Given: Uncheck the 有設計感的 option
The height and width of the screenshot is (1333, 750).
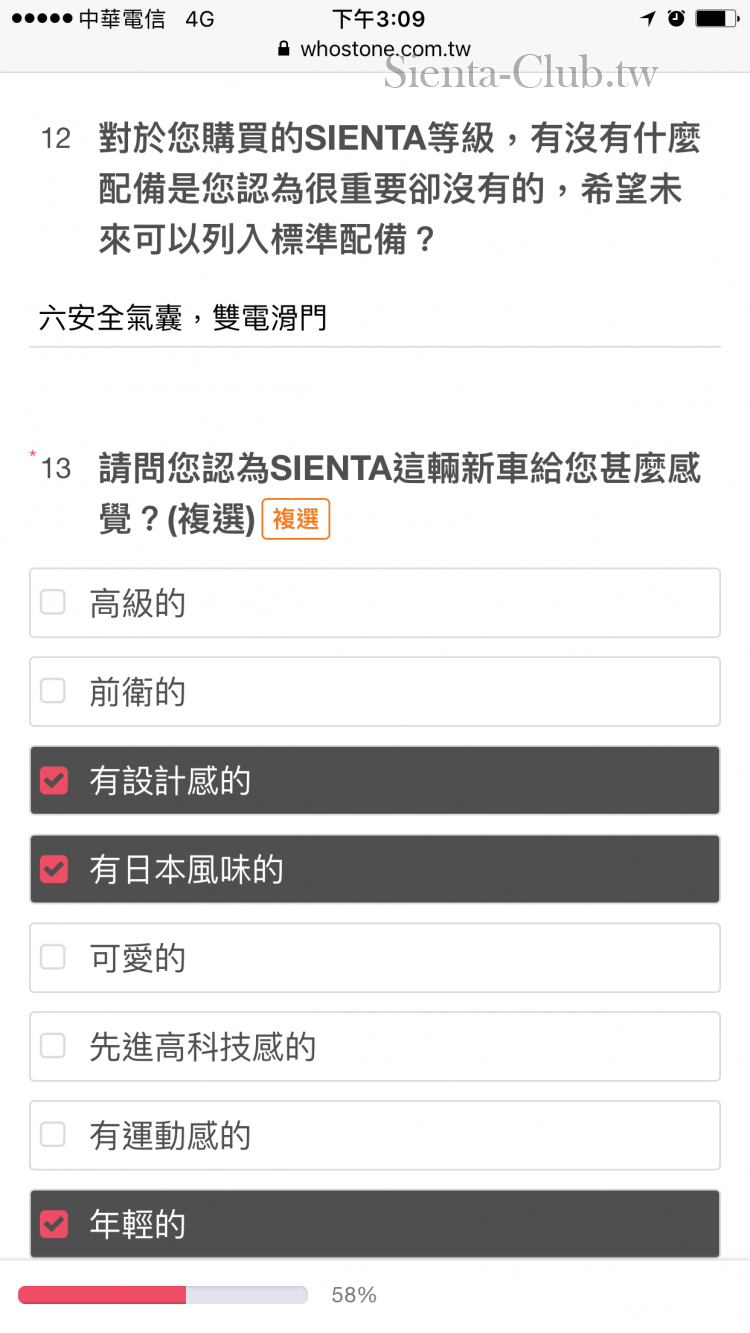Looking at the screenshot, I should (x=53, y=780).
